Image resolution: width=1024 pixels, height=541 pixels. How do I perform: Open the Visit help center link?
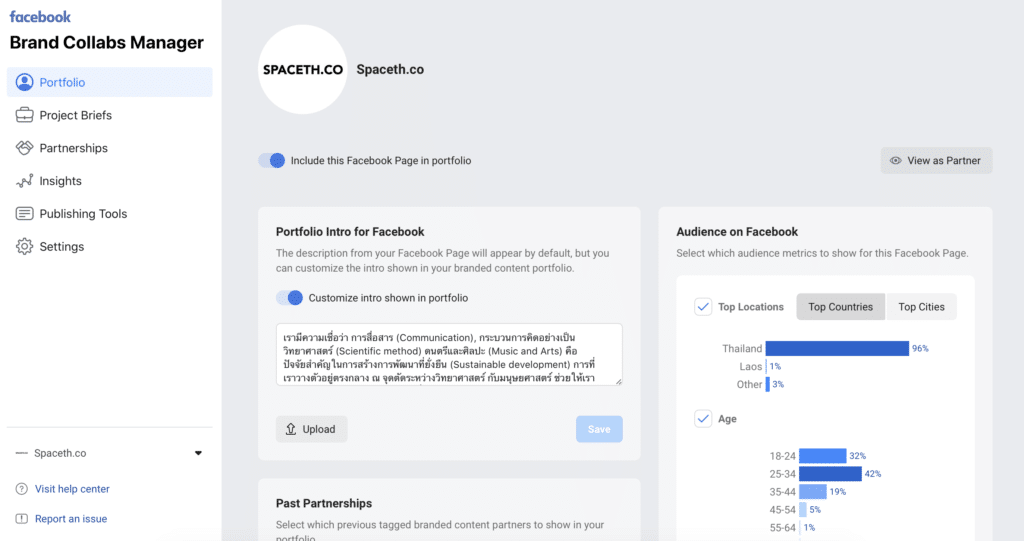click(x=72, y=489)
